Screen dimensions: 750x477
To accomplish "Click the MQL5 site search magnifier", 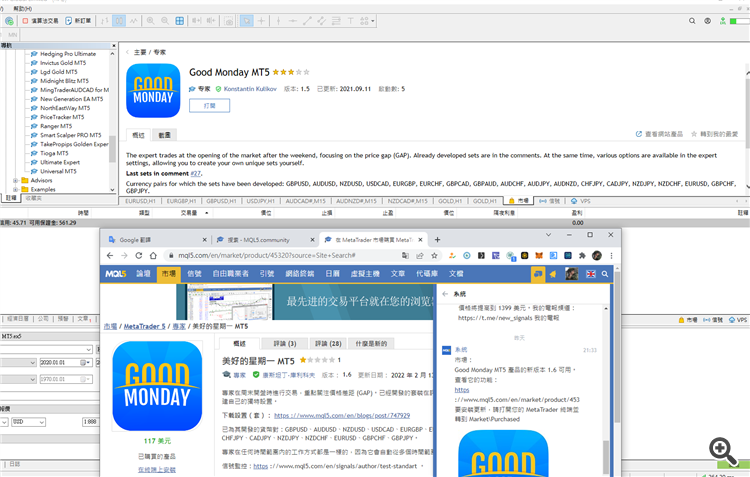I will 605,274.
